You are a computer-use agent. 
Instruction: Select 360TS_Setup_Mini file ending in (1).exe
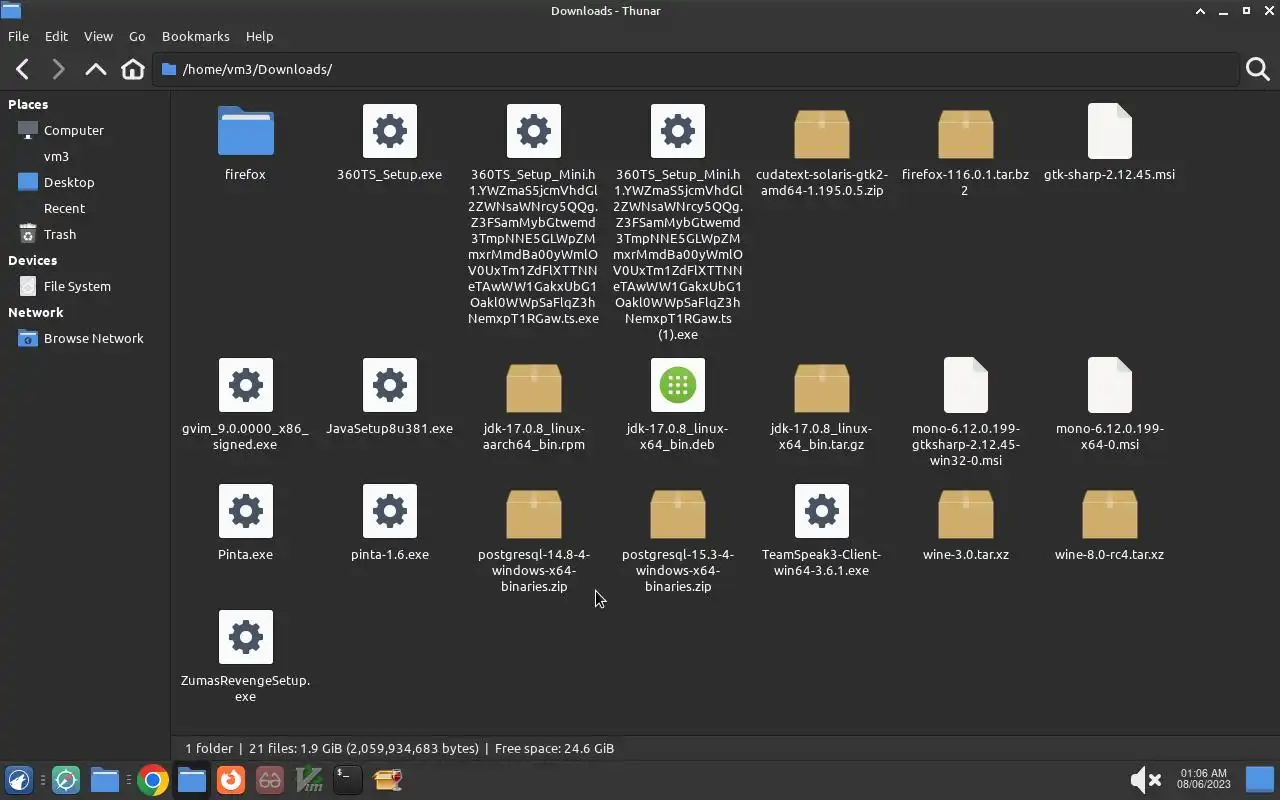[678, 131]
